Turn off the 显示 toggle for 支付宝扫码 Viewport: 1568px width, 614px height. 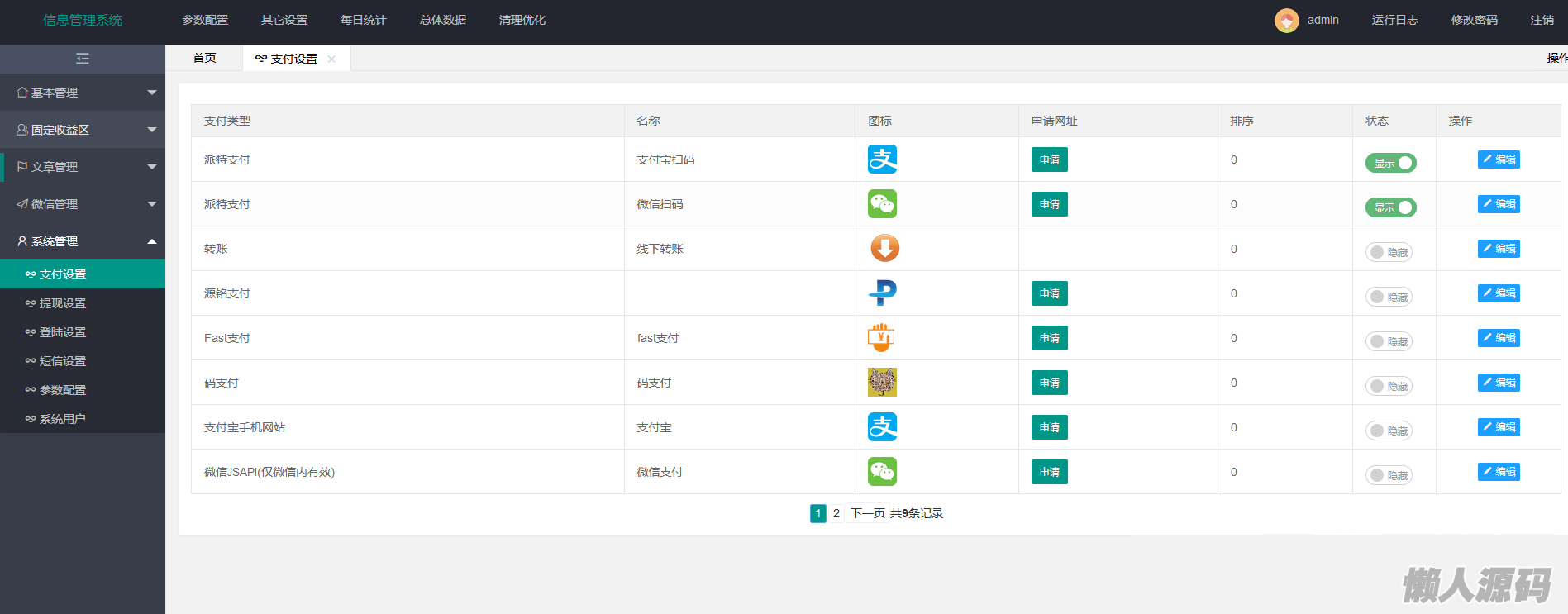coord(1390,163)
